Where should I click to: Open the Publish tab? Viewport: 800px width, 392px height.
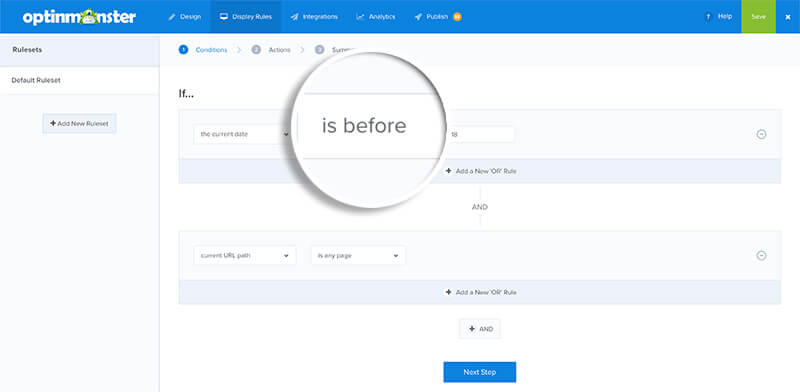coord(432,17)
